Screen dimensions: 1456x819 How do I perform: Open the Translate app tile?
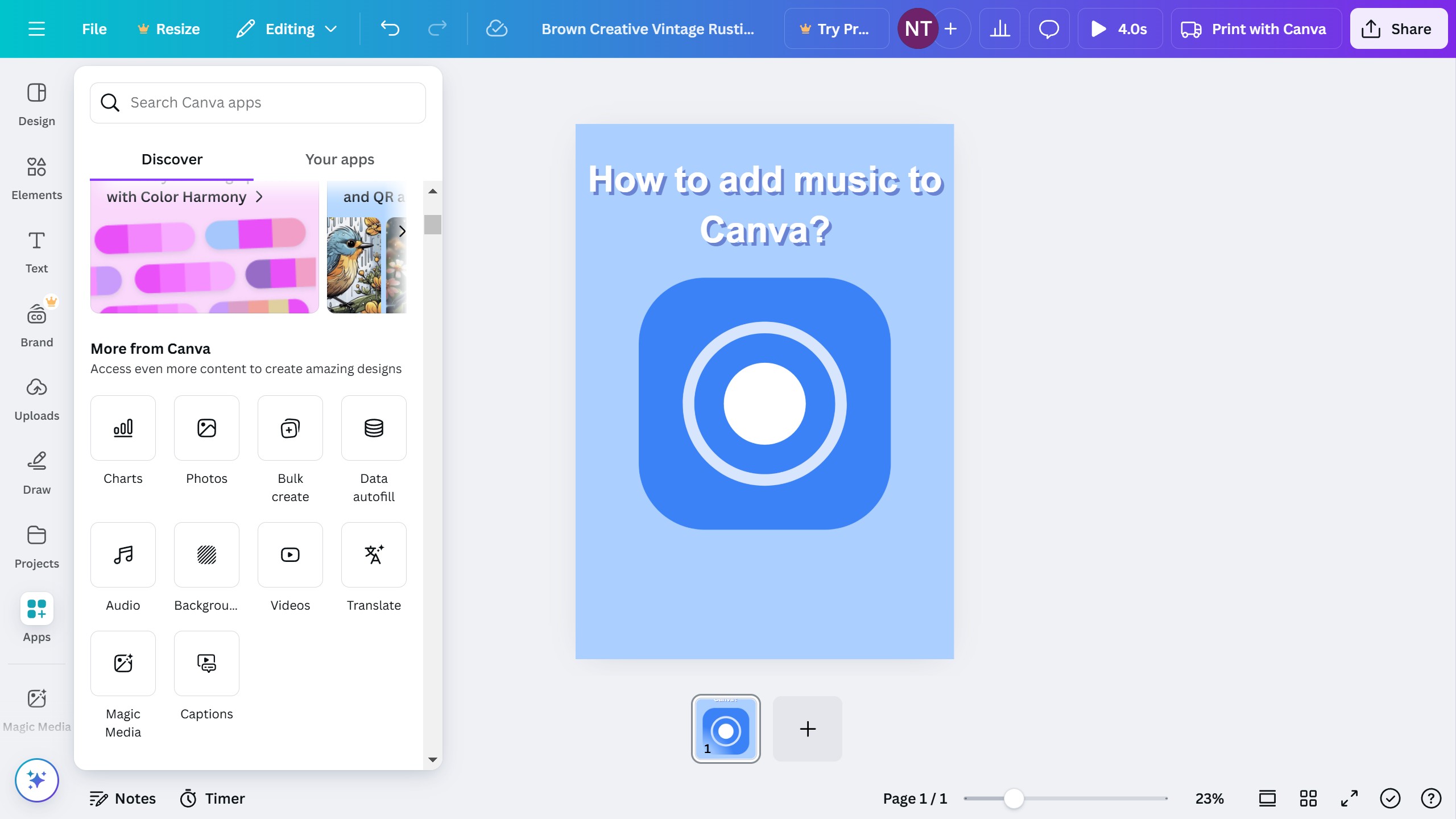(x=374, y=555)
